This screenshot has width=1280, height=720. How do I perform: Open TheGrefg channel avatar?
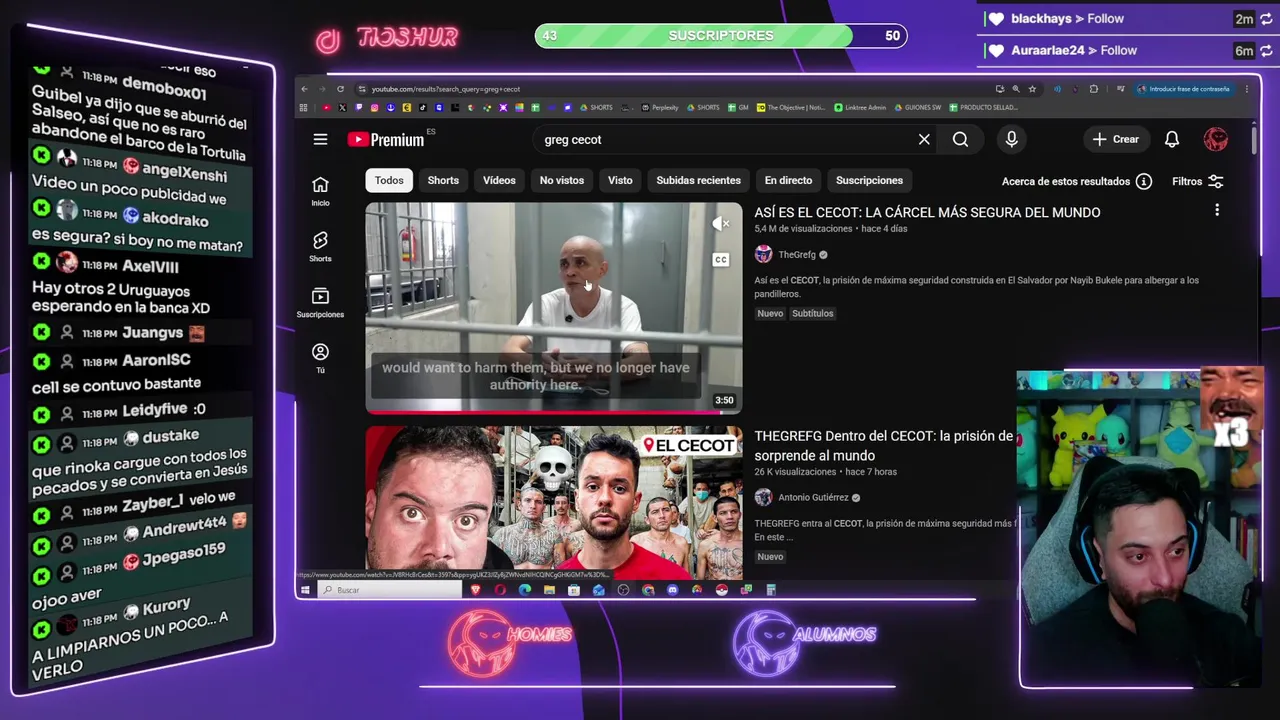coord(763,254)
